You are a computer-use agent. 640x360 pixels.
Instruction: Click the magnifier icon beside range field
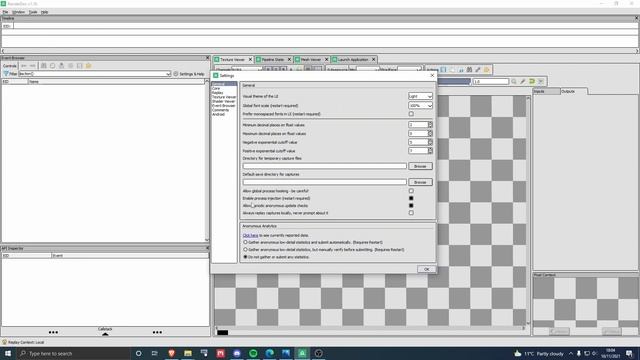pyautogui.click(x=514, y=82)
